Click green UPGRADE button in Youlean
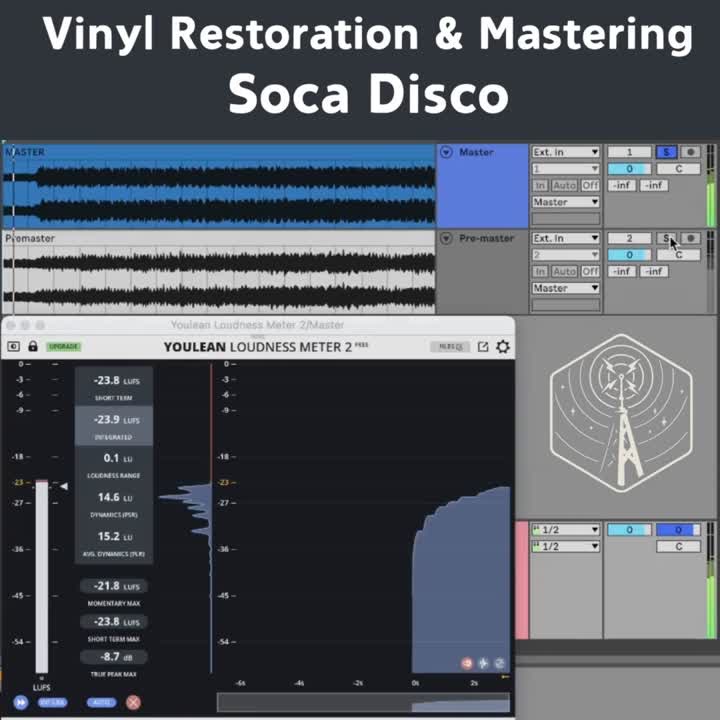The height and width of the screenshot is (720, 720). coord(64,346)
